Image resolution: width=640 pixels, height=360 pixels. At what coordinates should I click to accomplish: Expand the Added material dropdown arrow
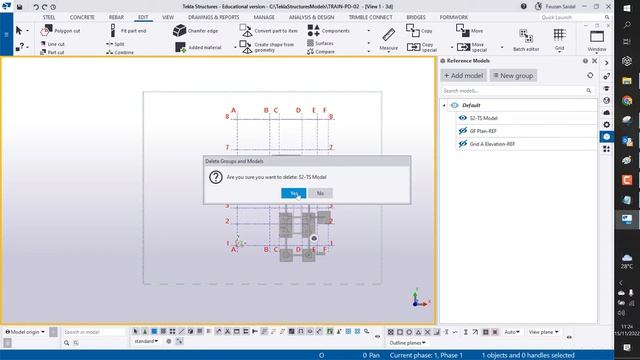point(235,47)
